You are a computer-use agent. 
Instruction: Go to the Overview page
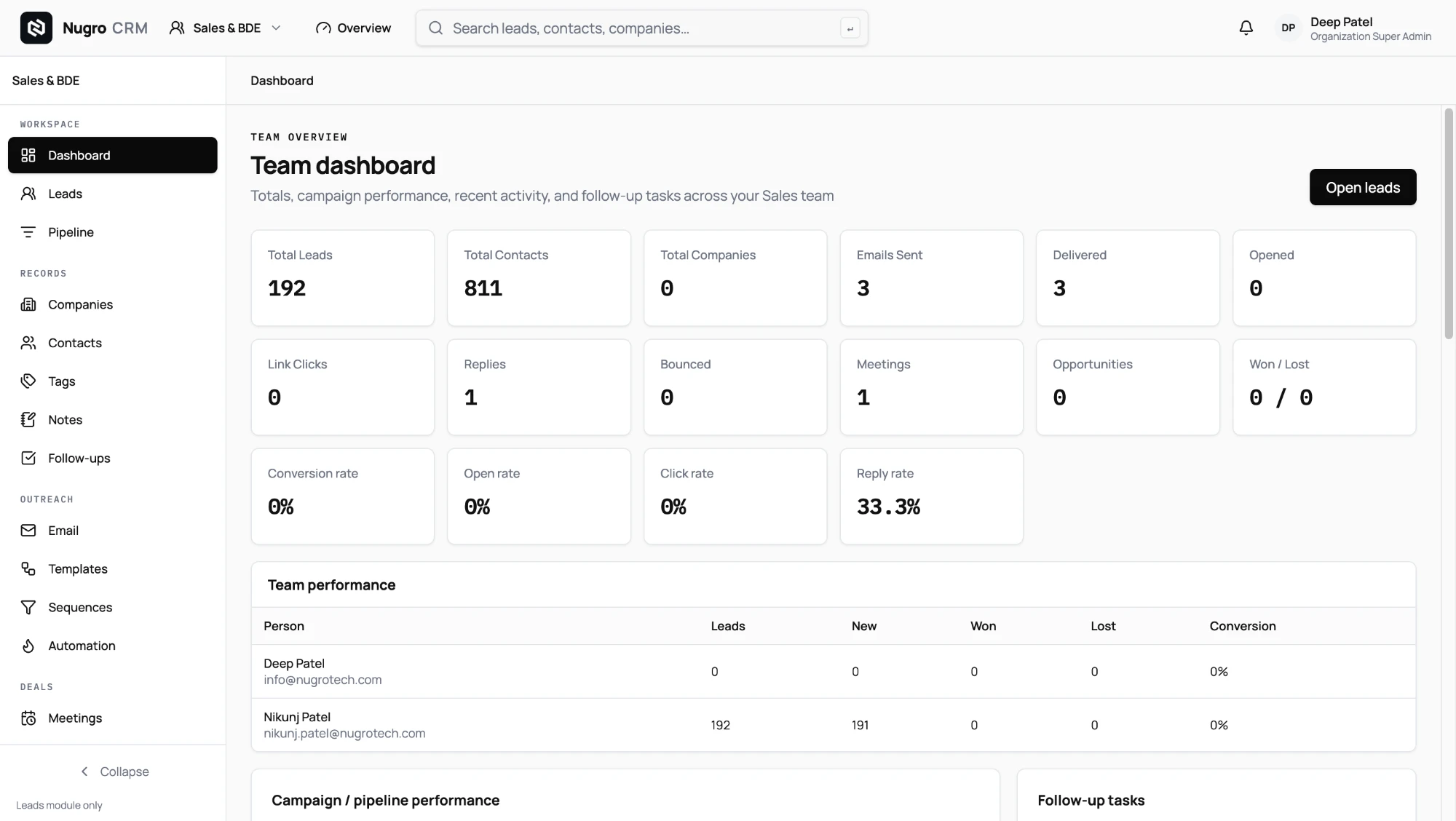tap(353, 28)
